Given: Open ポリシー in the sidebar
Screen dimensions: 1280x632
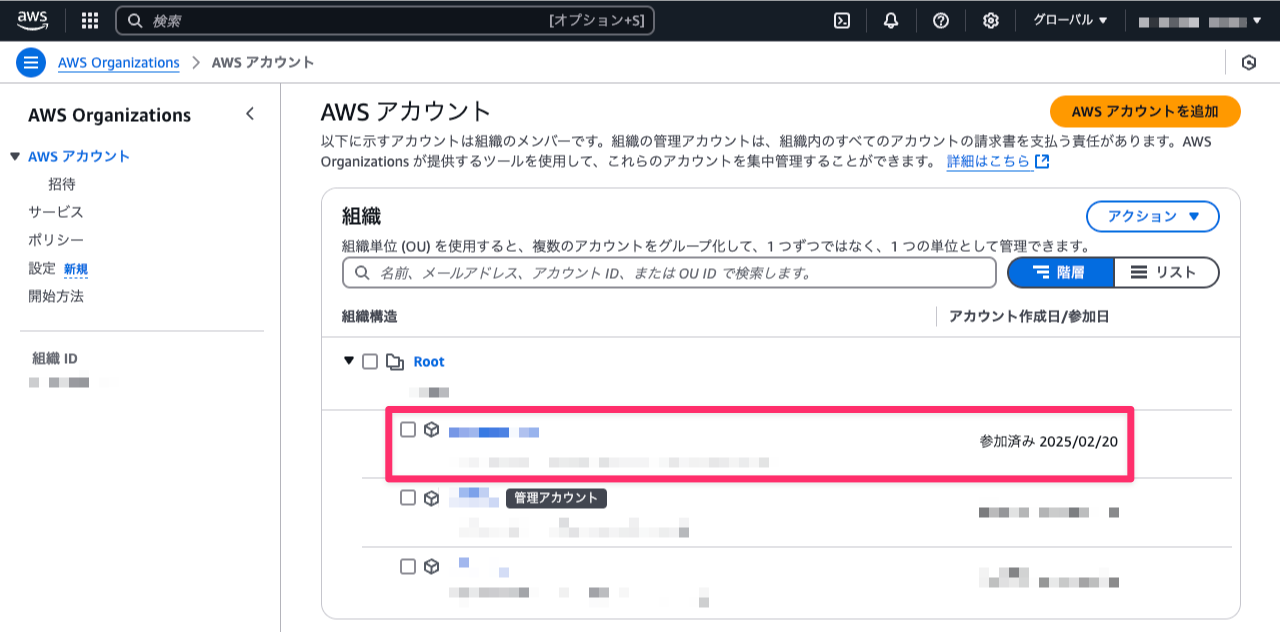Looking at the screenshot, I should (x=56, y=240).
